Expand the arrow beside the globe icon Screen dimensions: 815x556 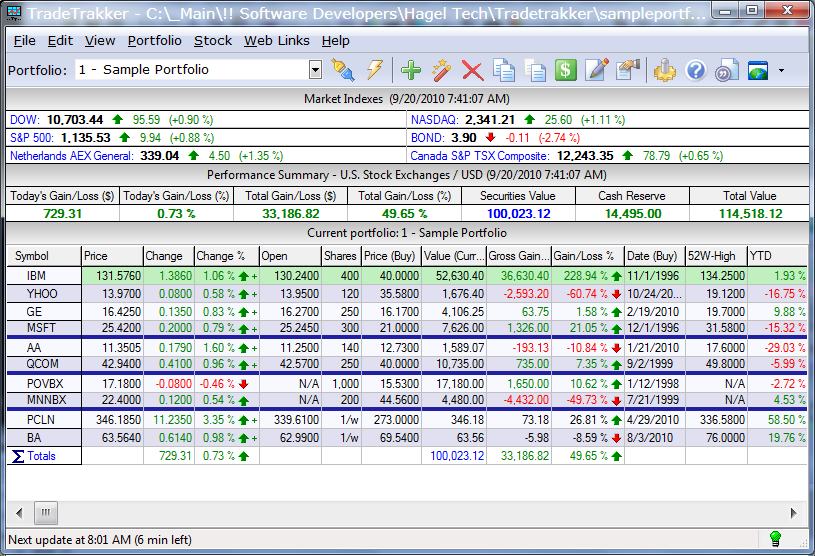tap(781, 71)
